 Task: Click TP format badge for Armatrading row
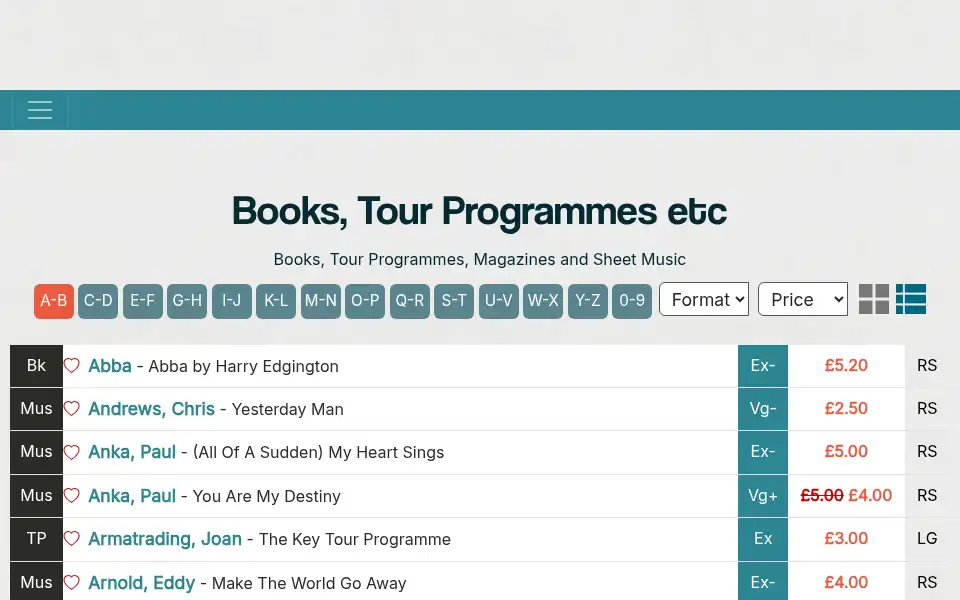click(36, 538)
